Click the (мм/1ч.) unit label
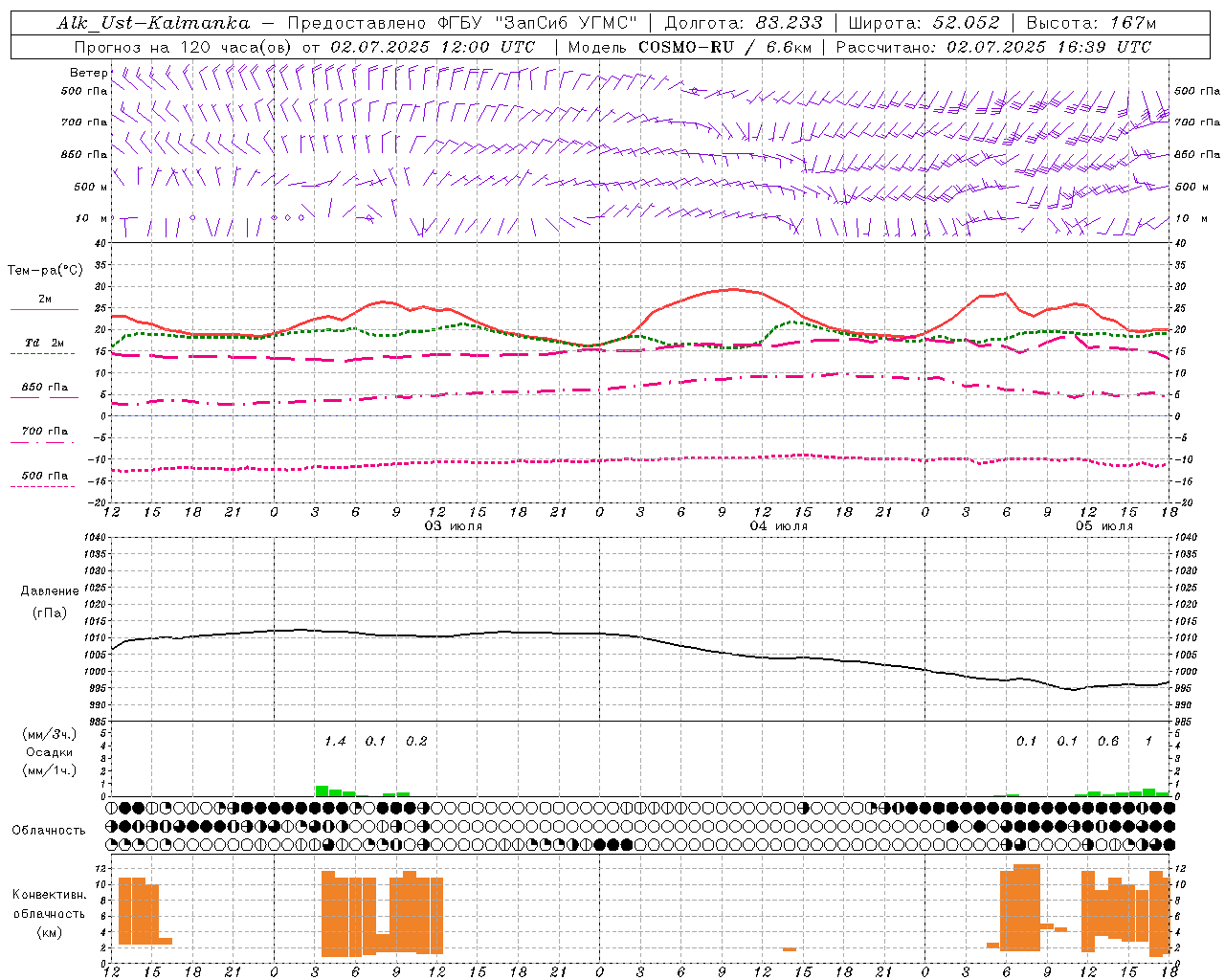 [49, 770]
